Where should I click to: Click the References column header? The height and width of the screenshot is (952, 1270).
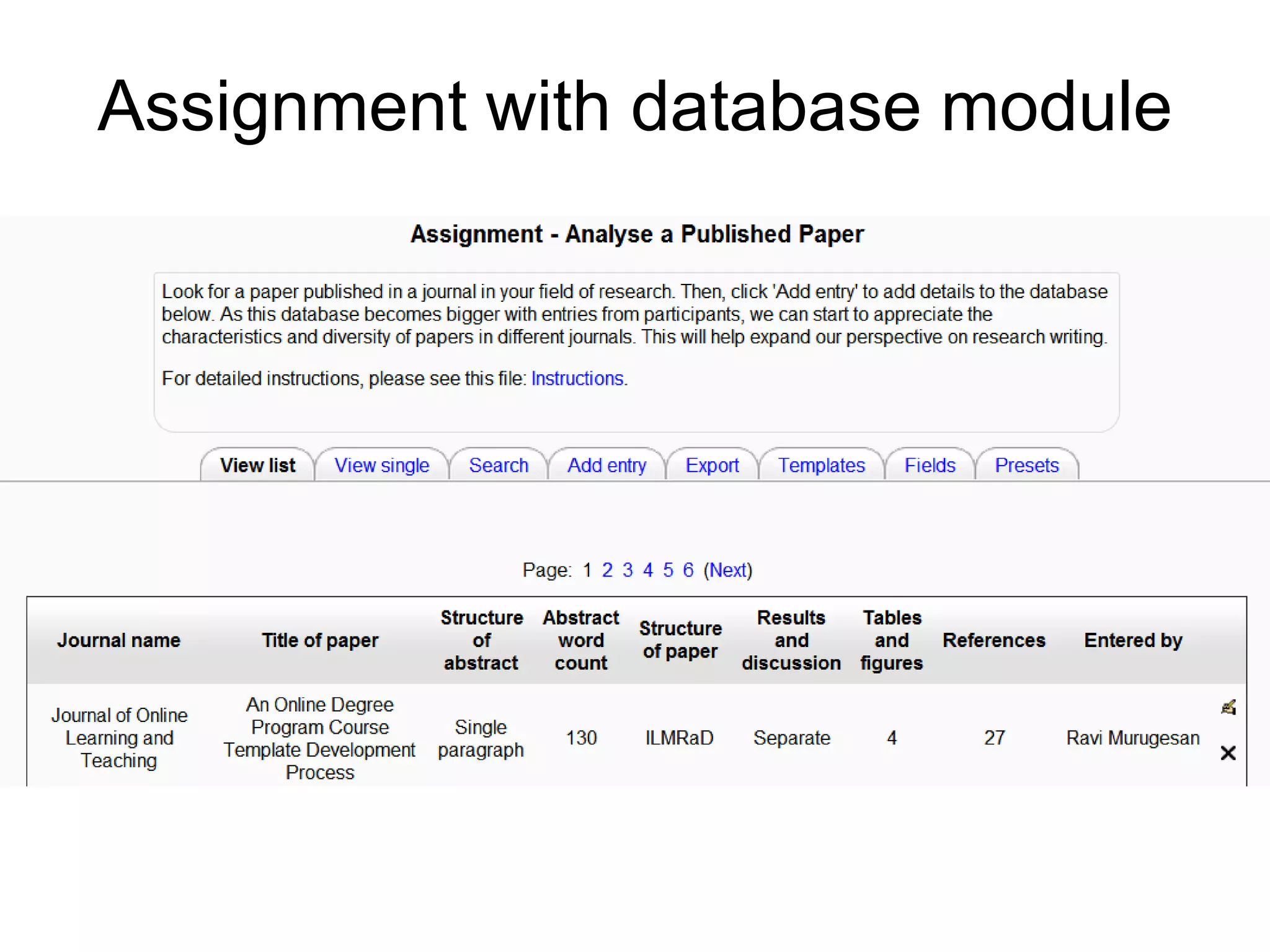click(x=994, y=640)
